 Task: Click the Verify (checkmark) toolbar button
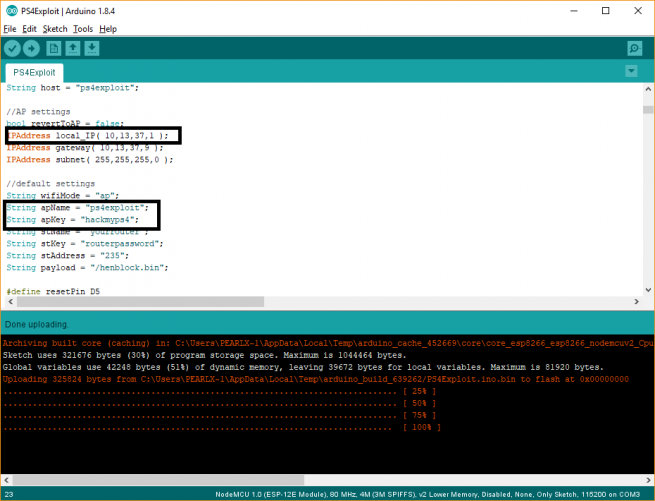coord(13,48)
